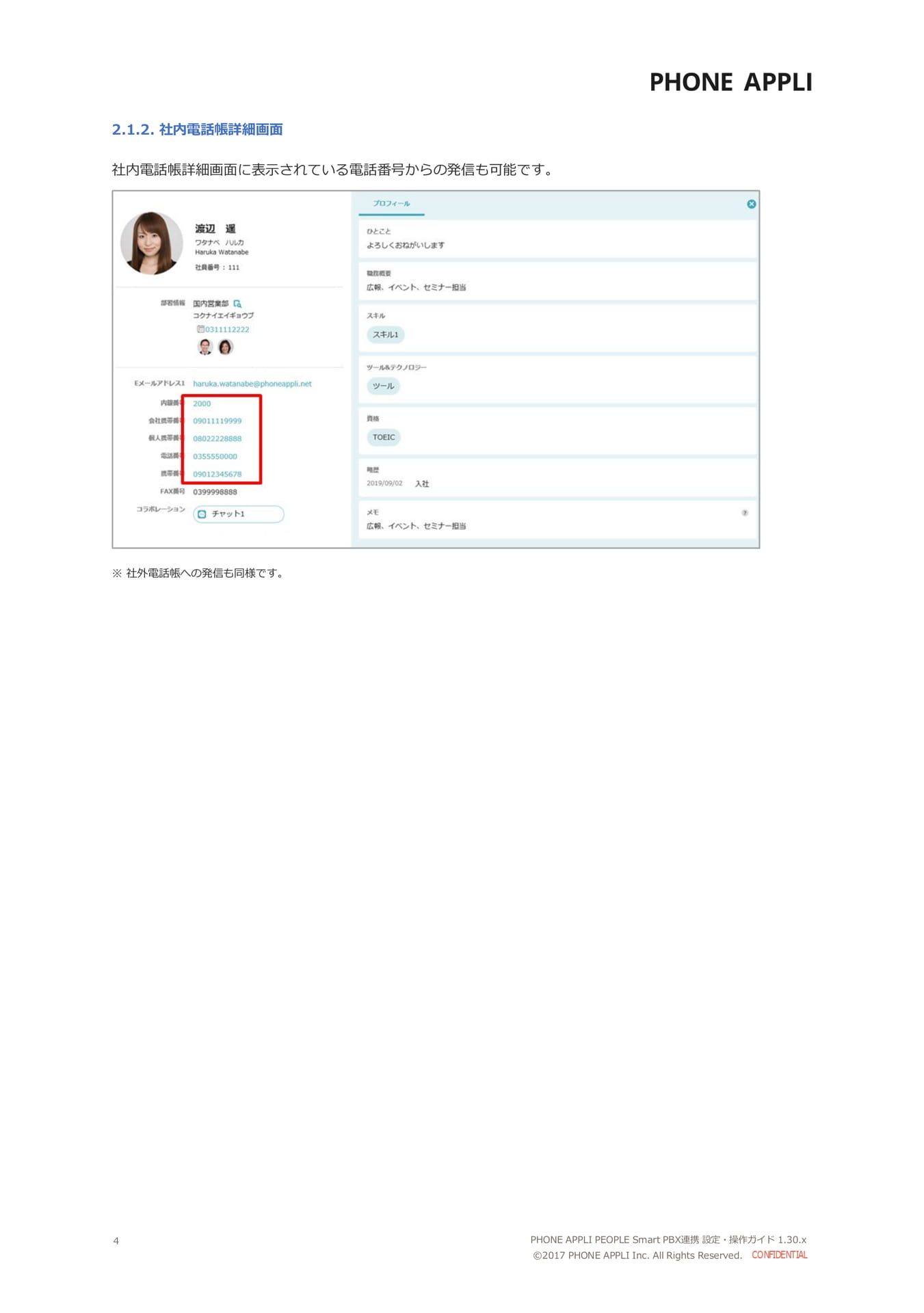This screenshot has height=1313, width=924.
Task: Click the FAX番号 field label
Action: (172, 491)
